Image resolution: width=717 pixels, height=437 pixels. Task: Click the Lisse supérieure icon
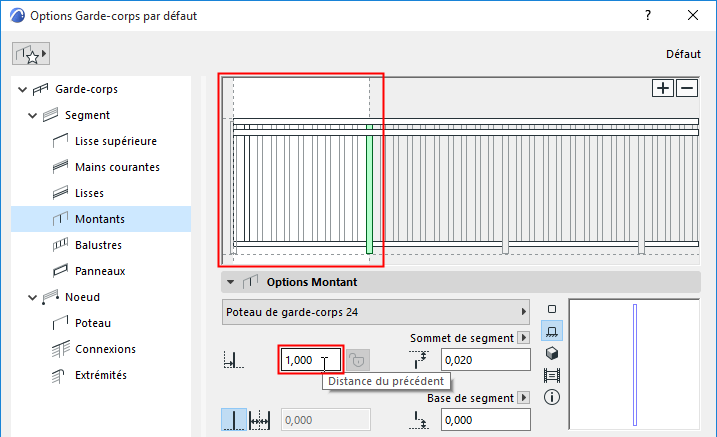point(60,141)
